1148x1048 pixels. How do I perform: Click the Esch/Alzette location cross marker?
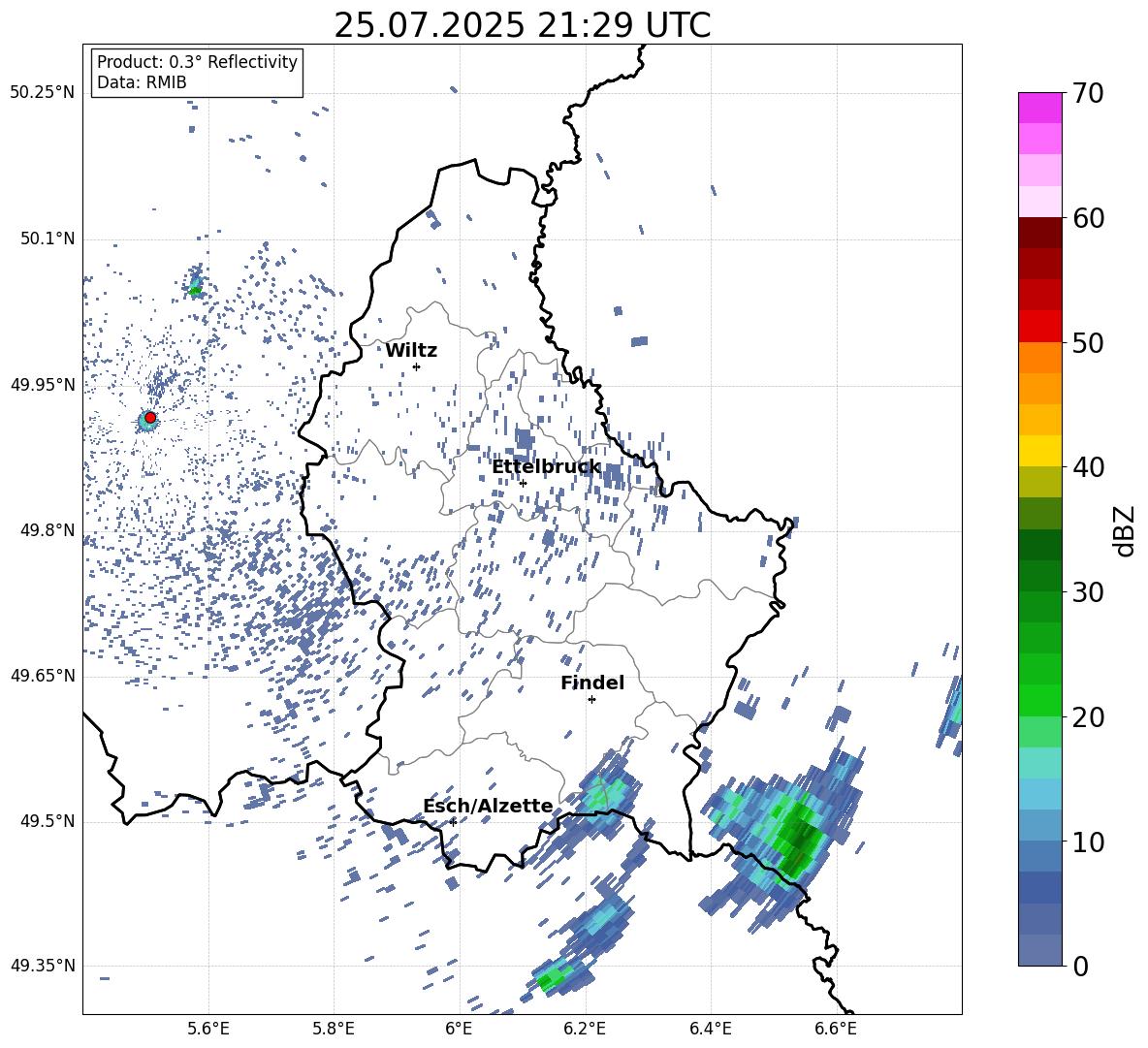tap(453, 822)
